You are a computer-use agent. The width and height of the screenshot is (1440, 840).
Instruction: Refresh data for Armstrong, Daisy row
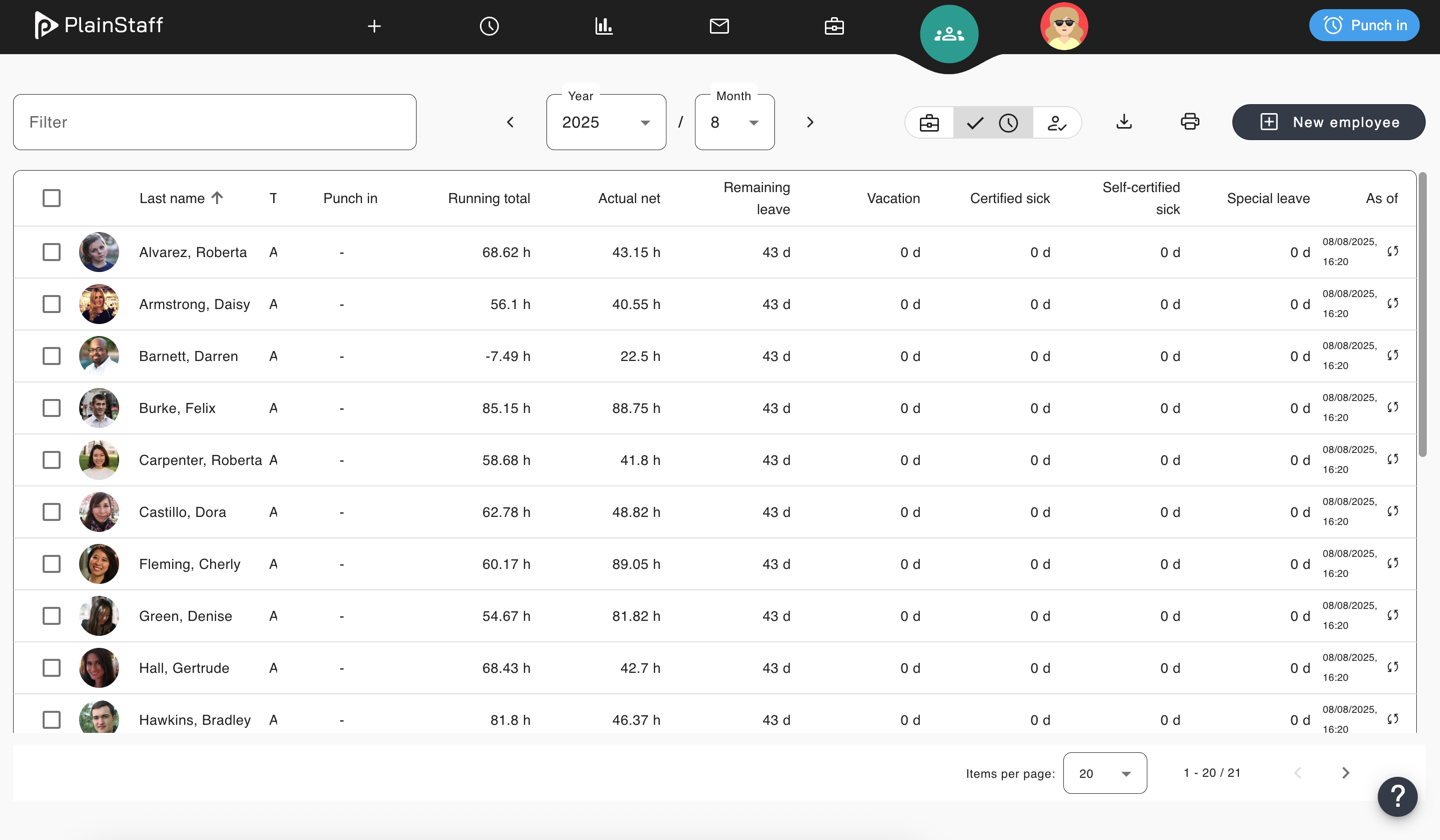1393,303
